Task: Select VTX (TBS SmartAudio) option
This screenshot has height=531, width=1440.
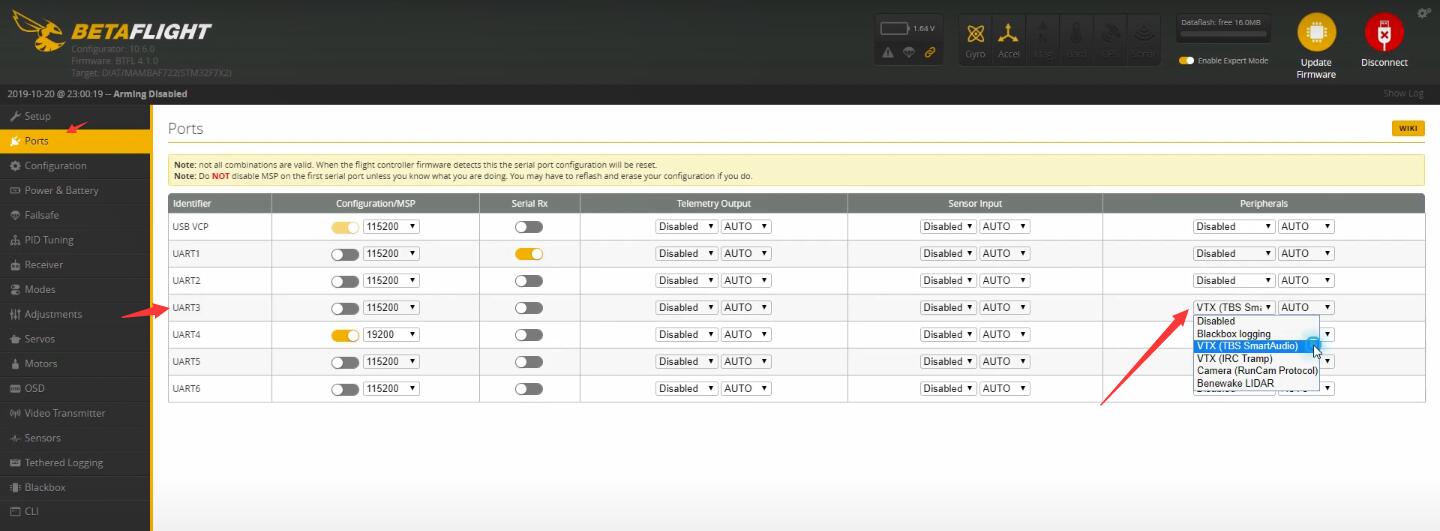Action: coord(1256,346)
